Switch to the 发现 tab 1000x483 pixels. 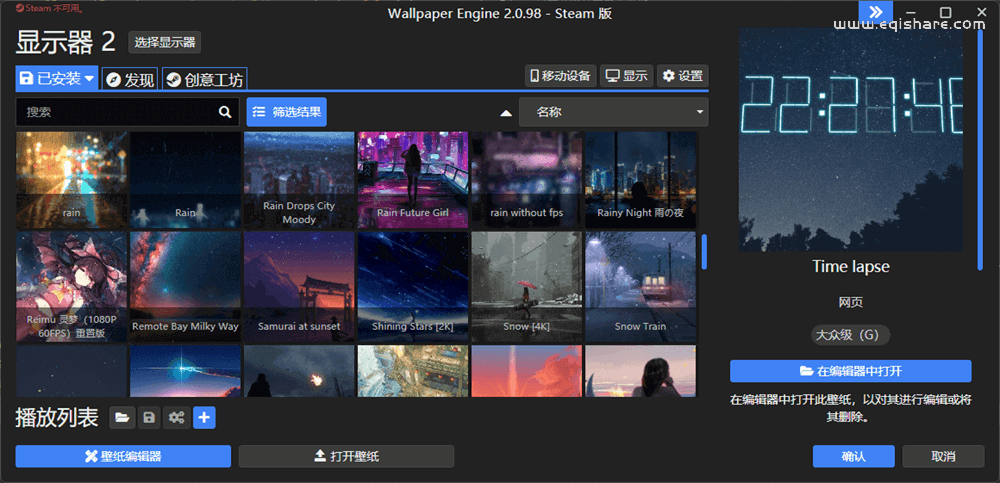[x=130, y=79]
